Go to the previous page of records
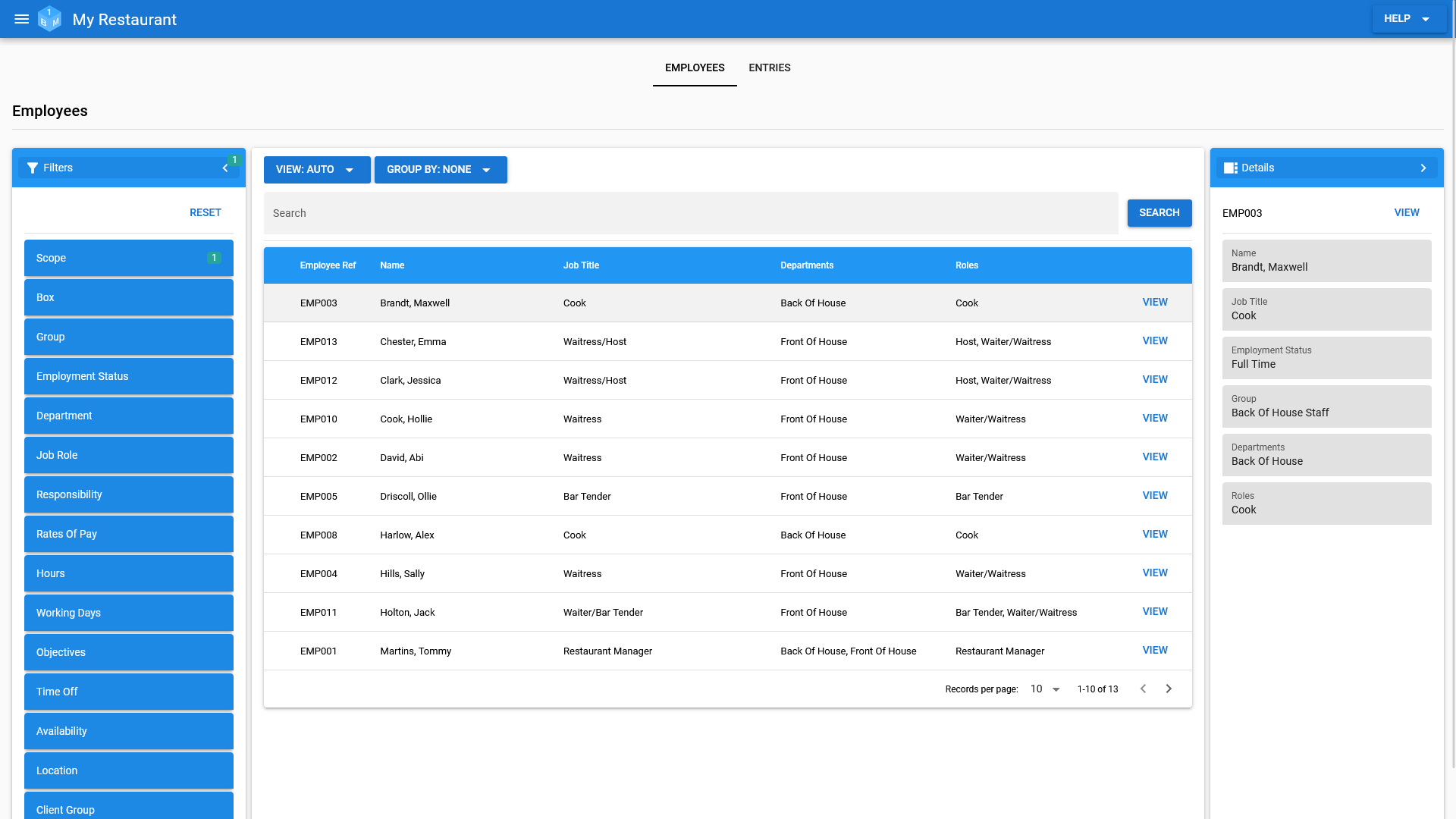This screenshot has width=1456, height=819. (1143, 689)
